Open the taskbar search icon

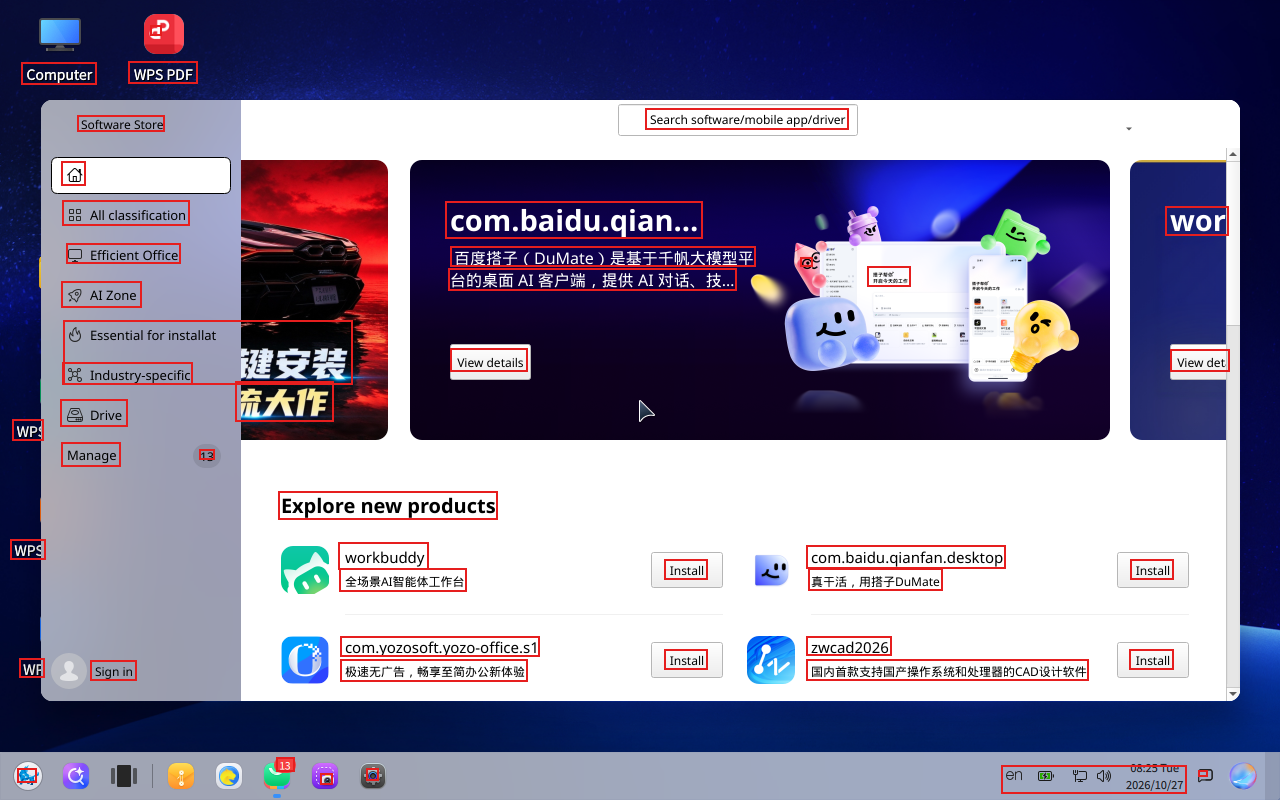click(76, 776)
